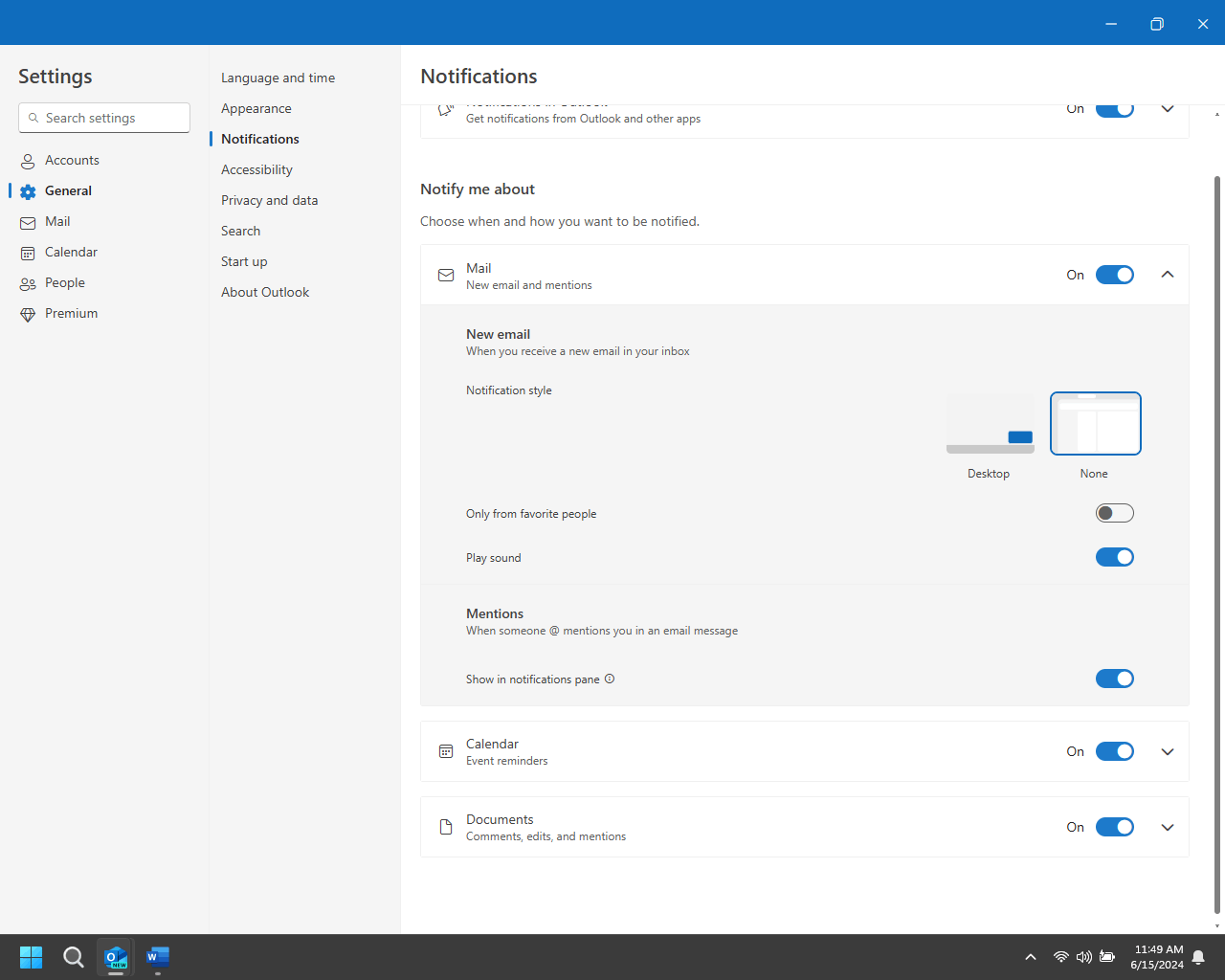Open Word from the taskbar
The image size is (1225, 980).
click(157, 957)
